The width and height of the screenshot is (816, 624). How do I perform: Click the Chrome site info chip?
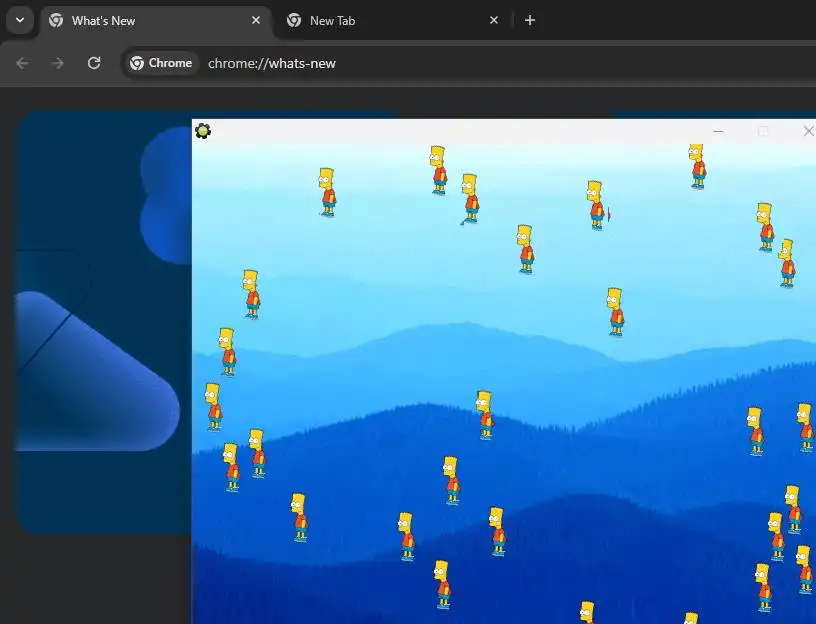[161, 63]
